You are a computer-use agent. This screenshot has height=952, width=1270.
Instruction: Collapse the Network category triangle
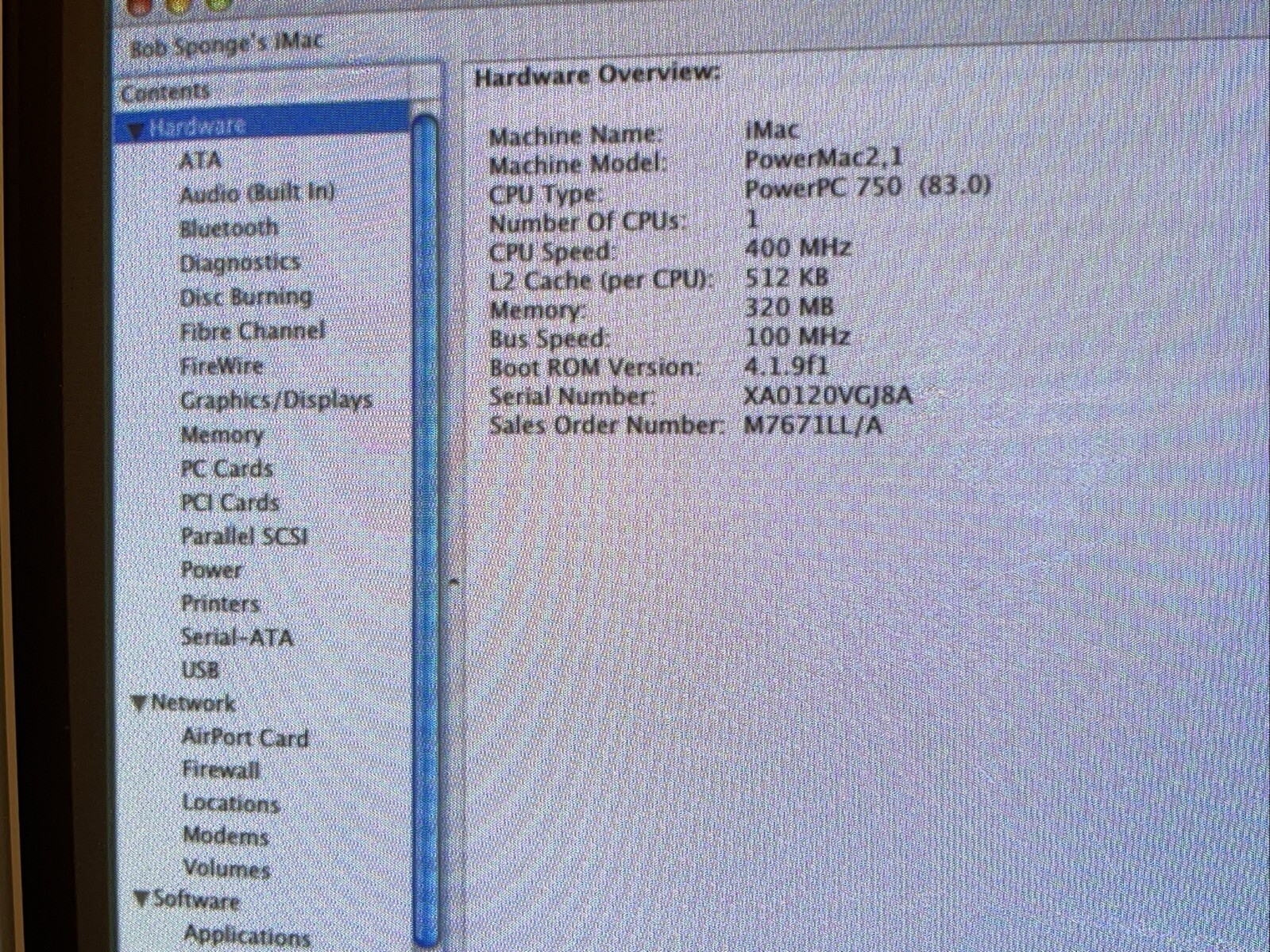(x=140, y=704)
